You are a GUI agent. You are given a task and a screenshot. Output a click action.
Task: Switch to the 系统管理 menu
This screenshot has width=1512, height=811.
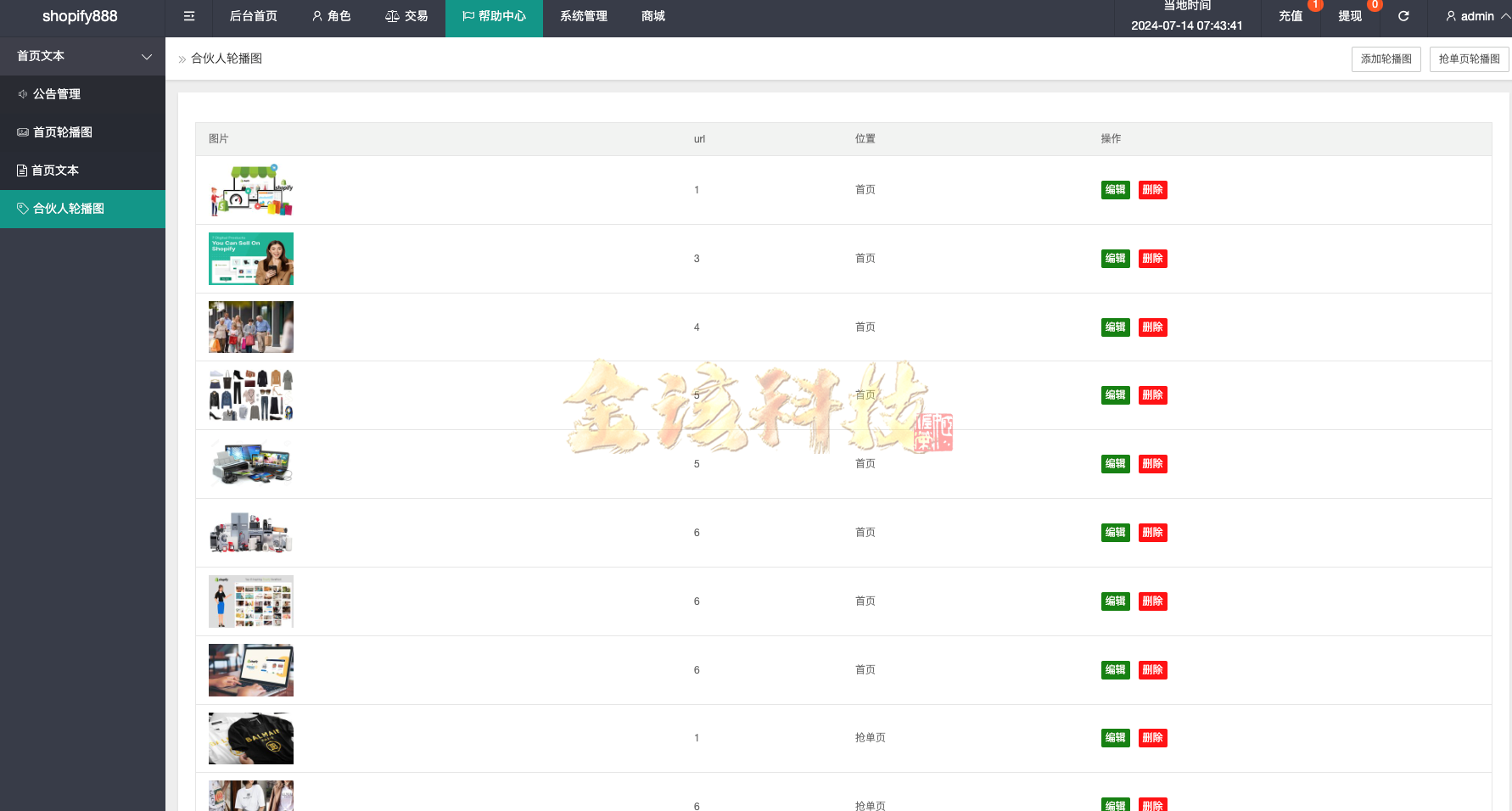pos(583,16)
